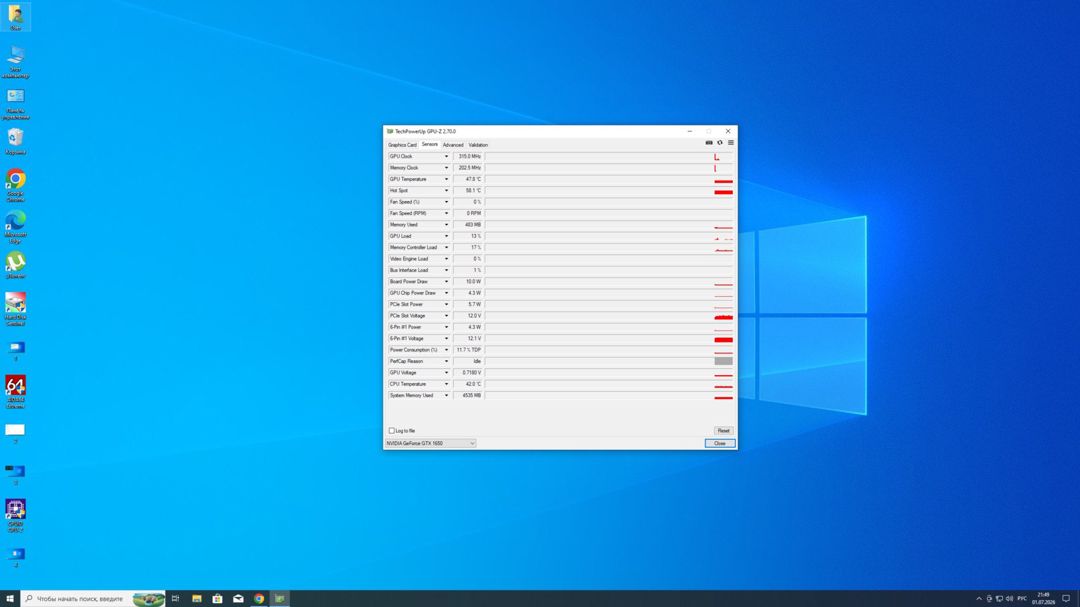Click the Reset button

(723, 431)
